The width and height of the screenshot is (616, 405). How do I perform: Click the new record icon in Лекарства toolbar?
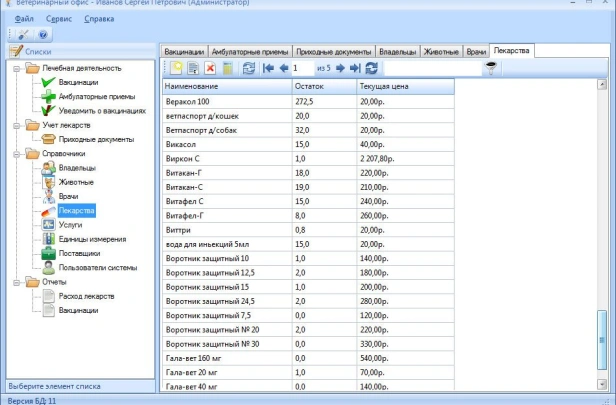(x=176, y=68)
